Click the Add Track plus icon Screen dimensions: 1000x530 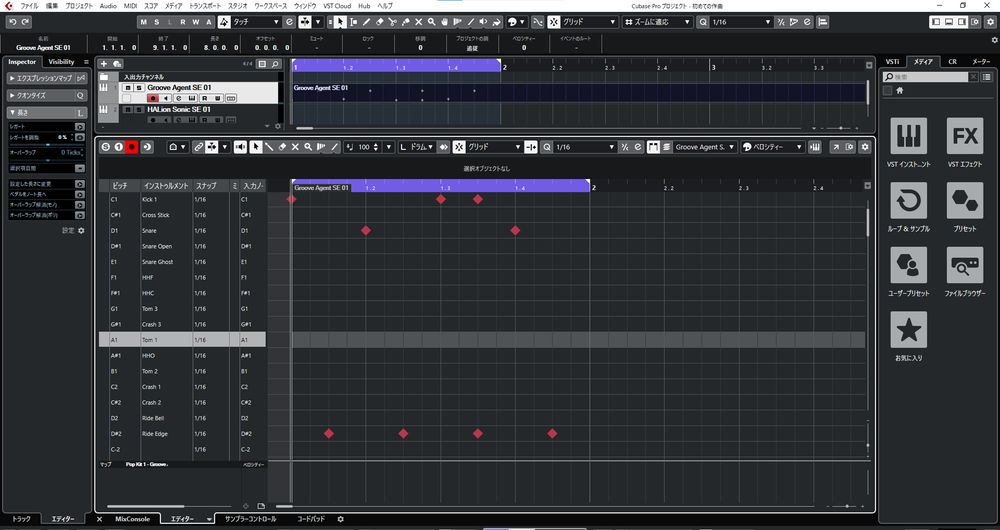click(104, 64)
